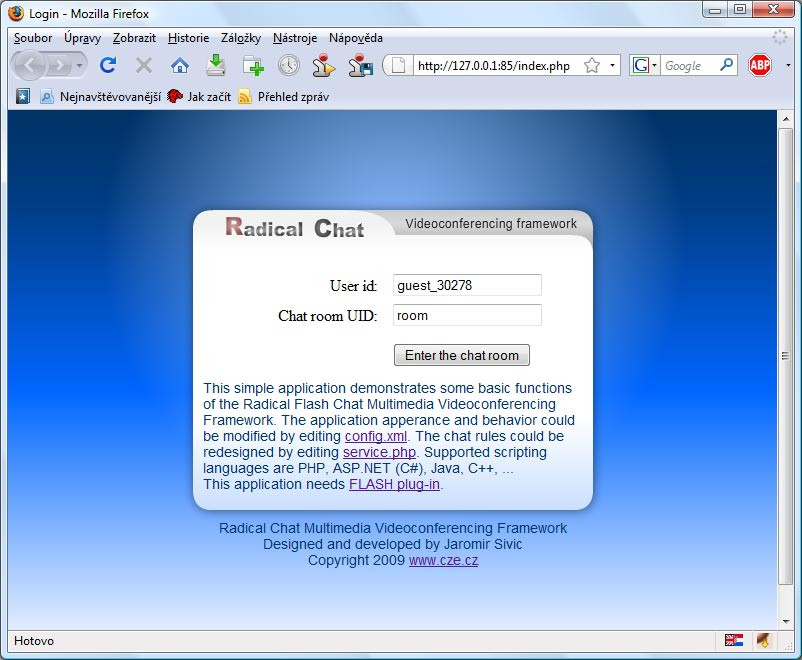Viewport: 802px width, 660px height.
Task: Open the Downloads toolbar icon
Action: (x=216, y=65)
